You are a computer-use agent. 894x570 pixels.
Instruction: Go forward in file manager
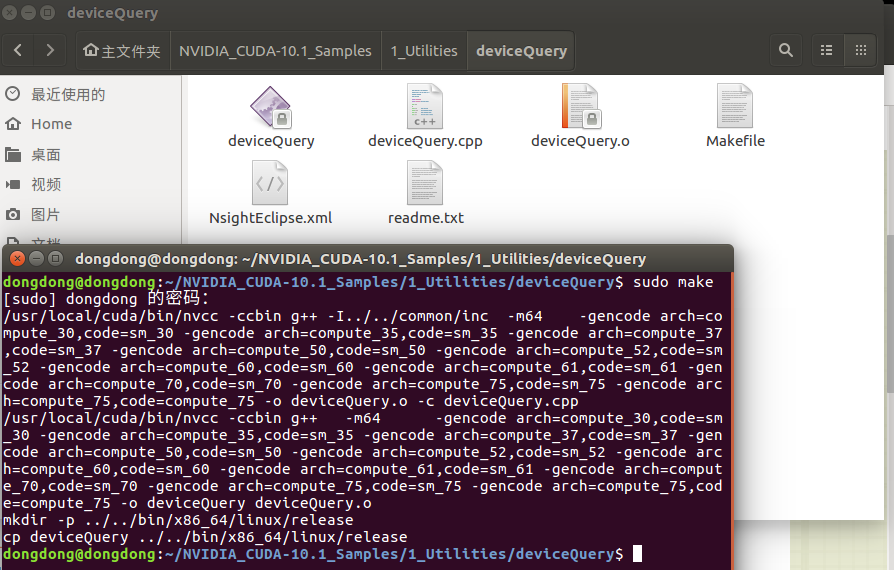coord(50,50)
